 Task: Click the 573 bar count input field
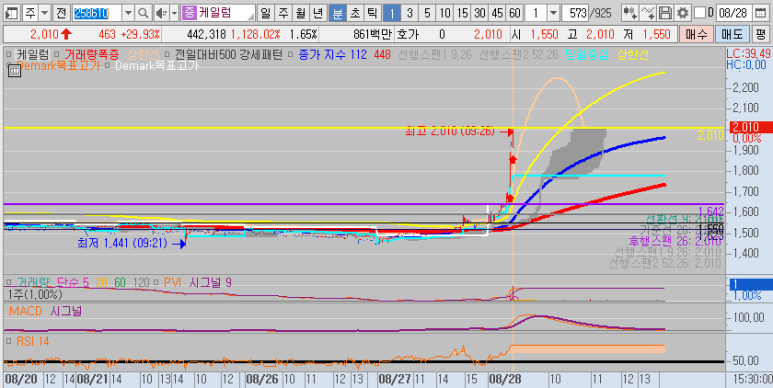[x=575, y=13]
